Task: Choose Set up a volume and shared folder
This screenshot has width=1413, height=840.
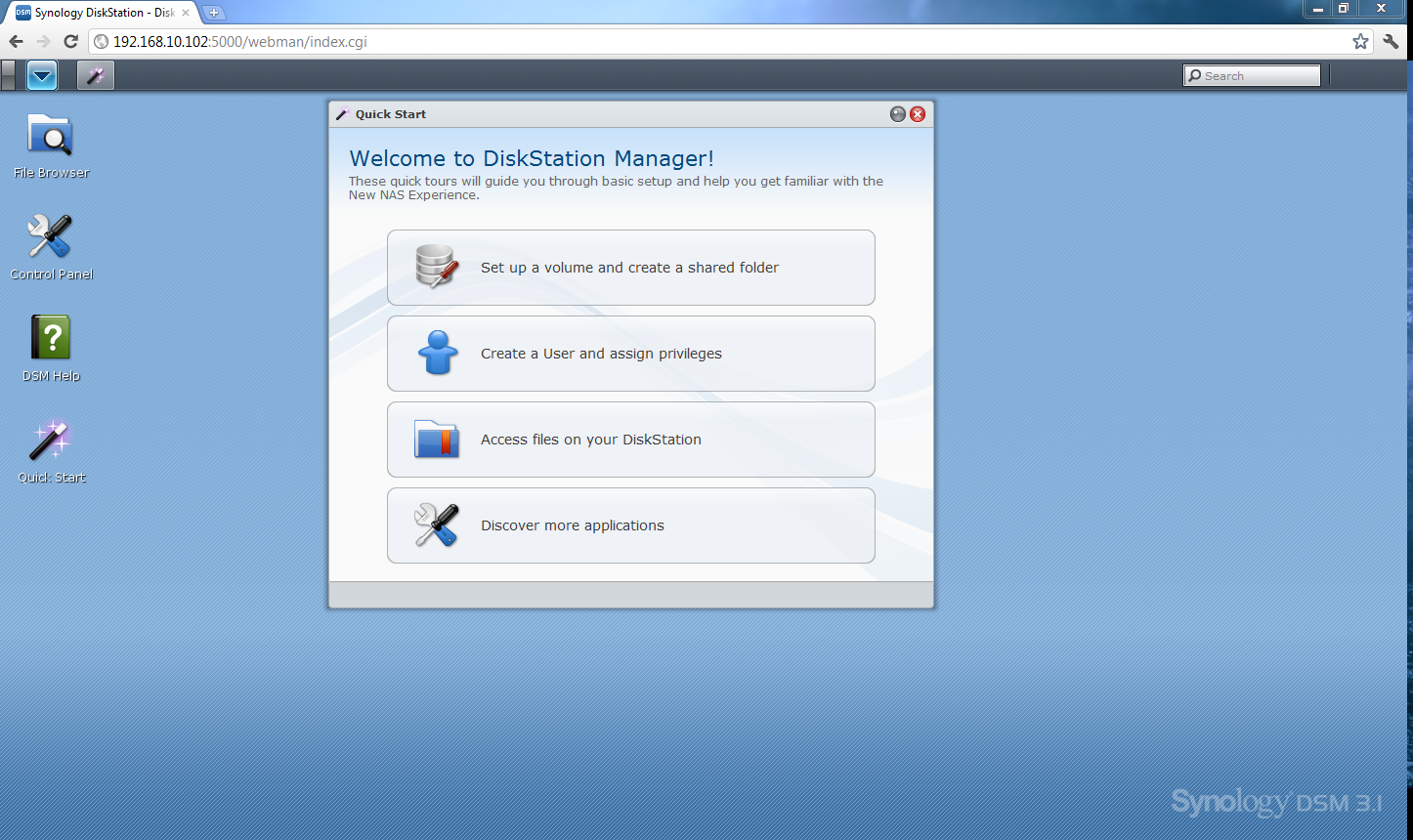Action: 630,268
